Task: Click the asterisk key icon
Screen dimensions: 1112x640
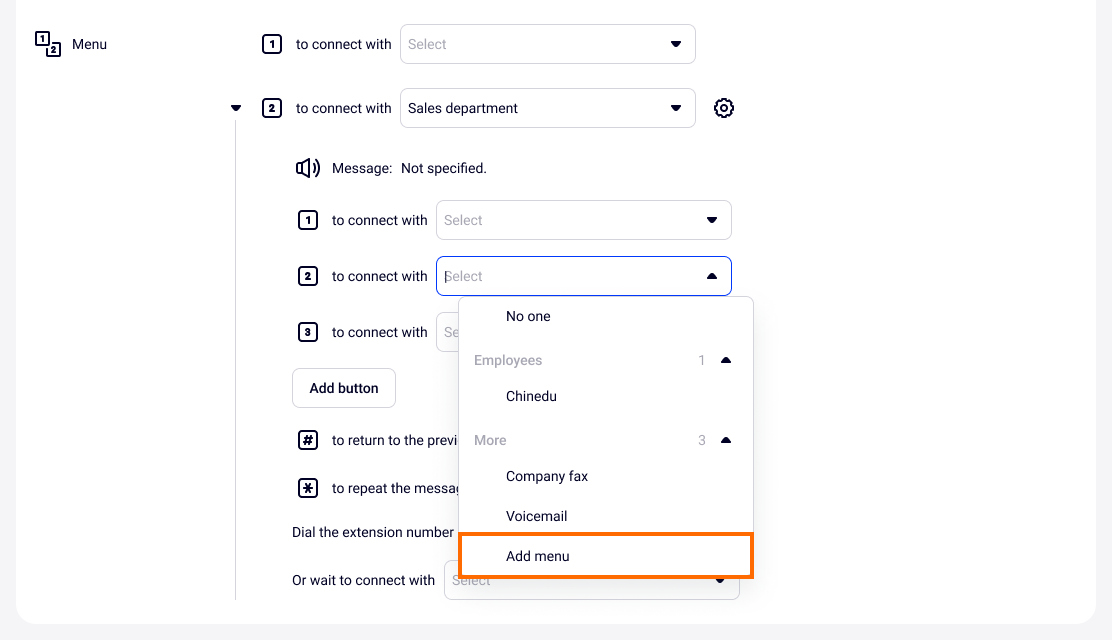Action: point(308,488)
